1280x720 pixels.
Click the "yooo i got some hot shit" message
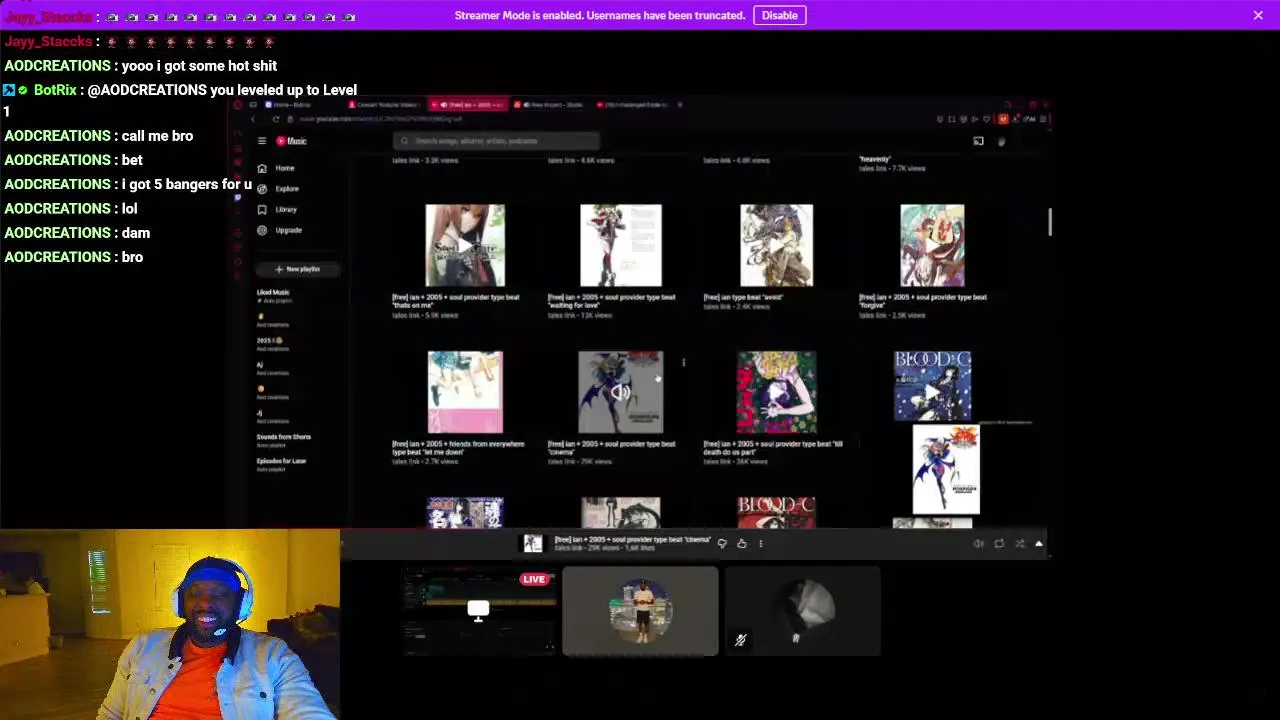coord(199,66)
